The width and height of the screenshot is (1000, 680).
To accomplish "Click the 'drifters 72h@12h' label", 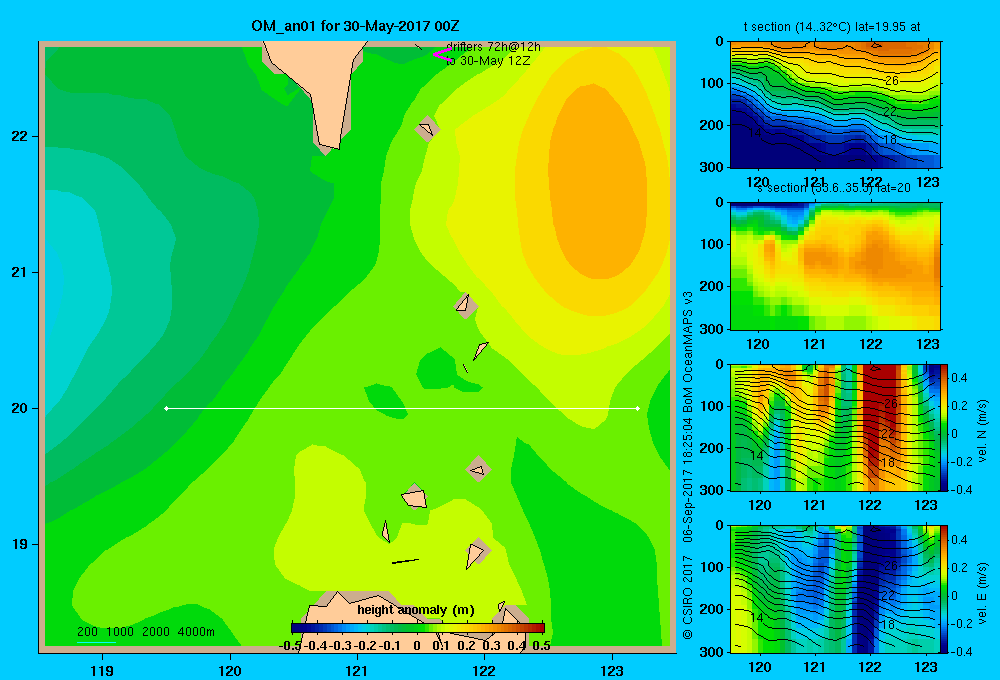I will pos(494,47).
